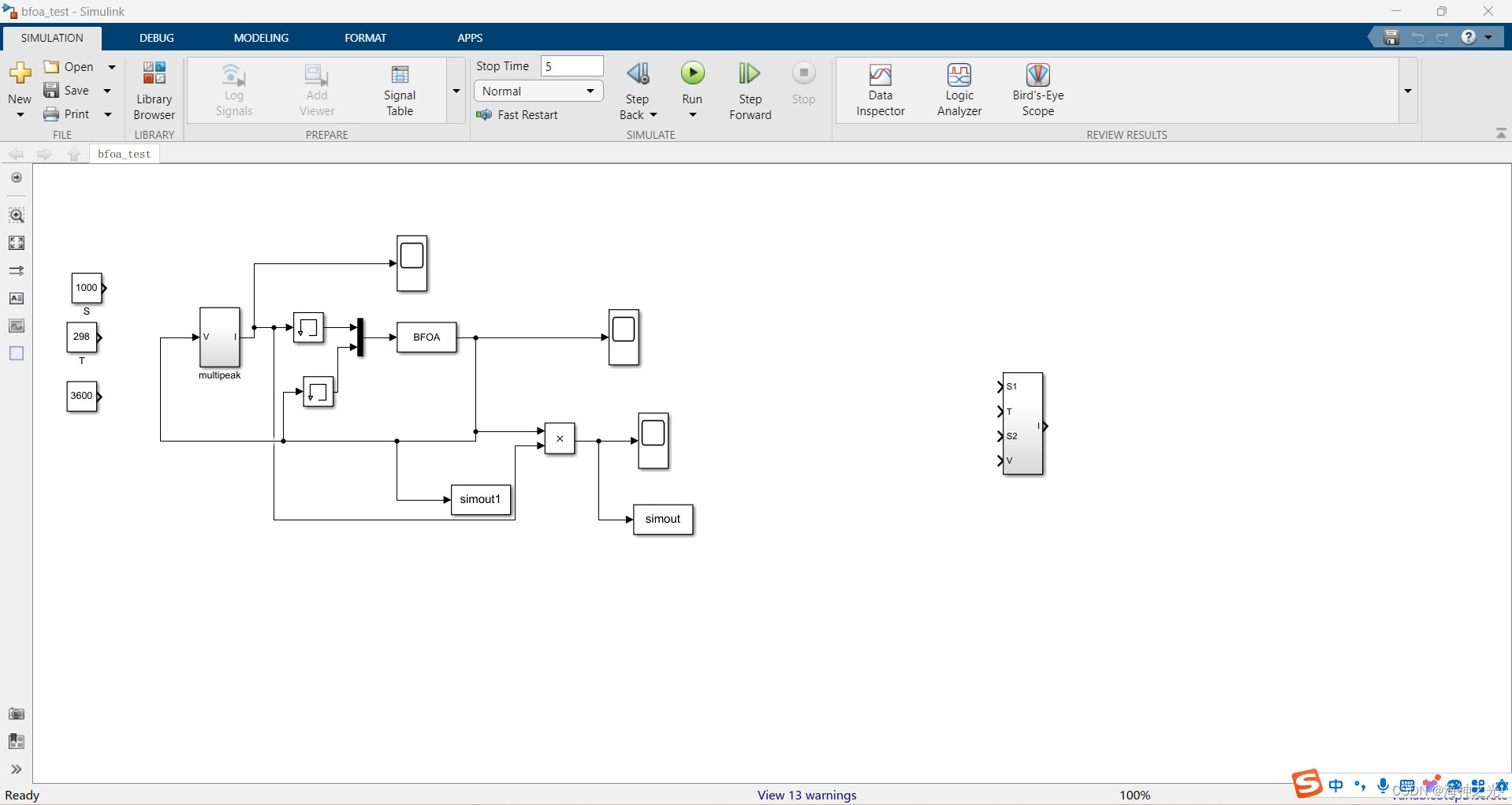The image size is (1512, 805).
Task: Click the bfoa_test breadcrumb
Action: point(125,154)
